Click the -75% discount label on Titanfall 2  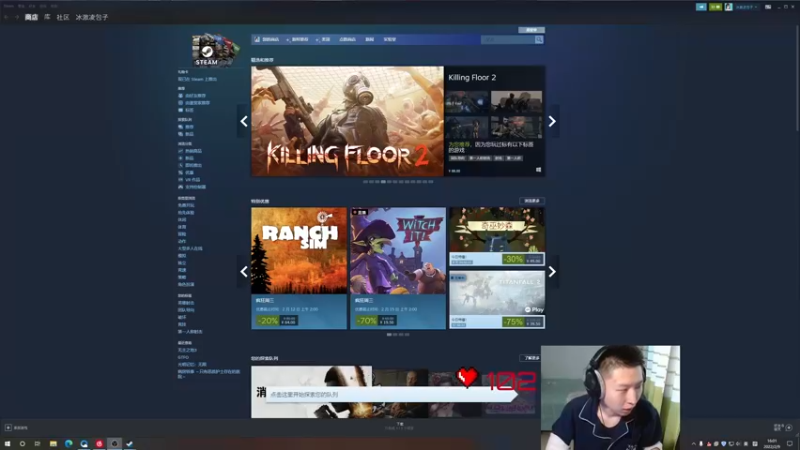(513, 322)
